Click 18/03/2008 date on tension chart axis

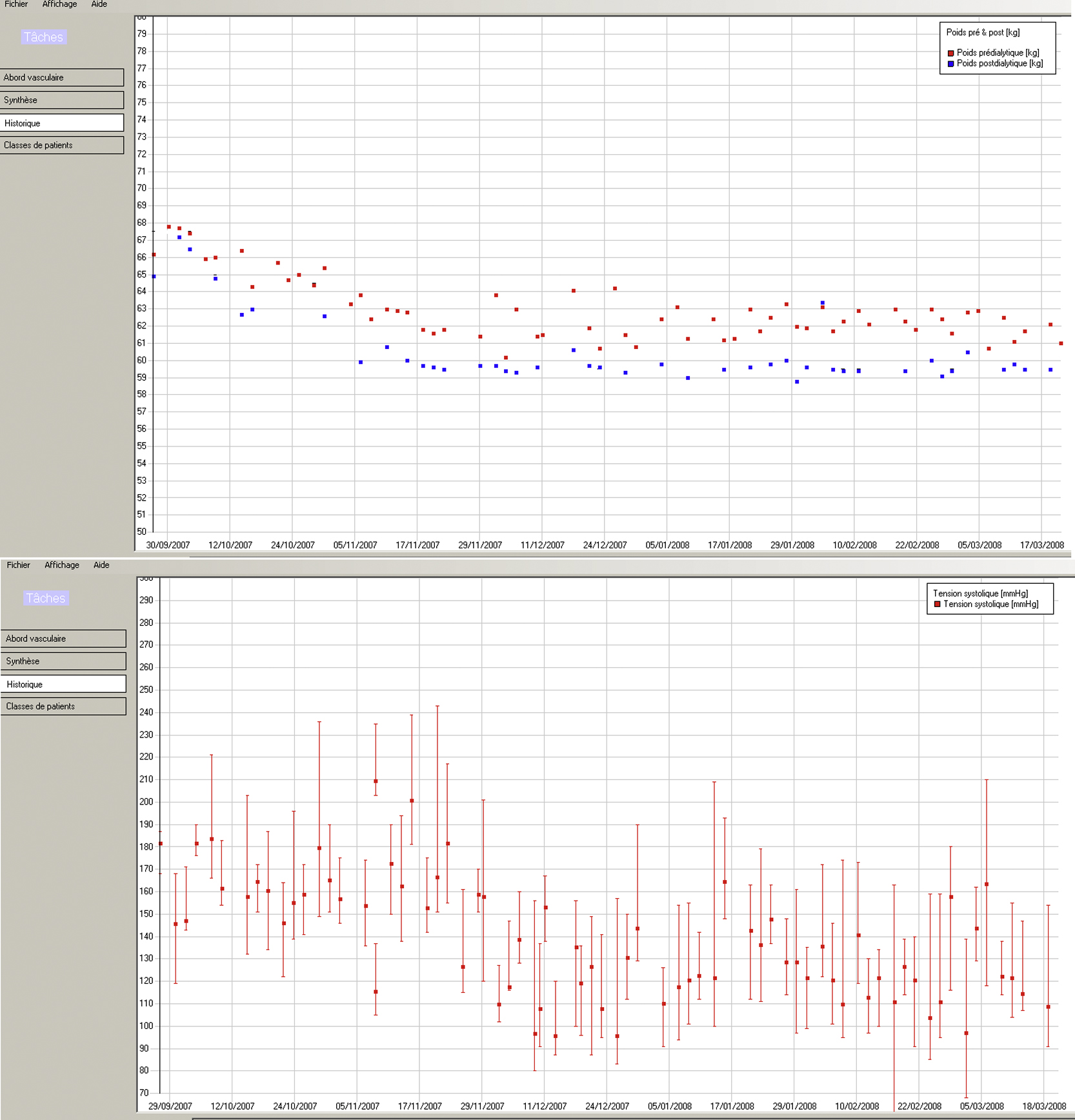point(1044,1106)
